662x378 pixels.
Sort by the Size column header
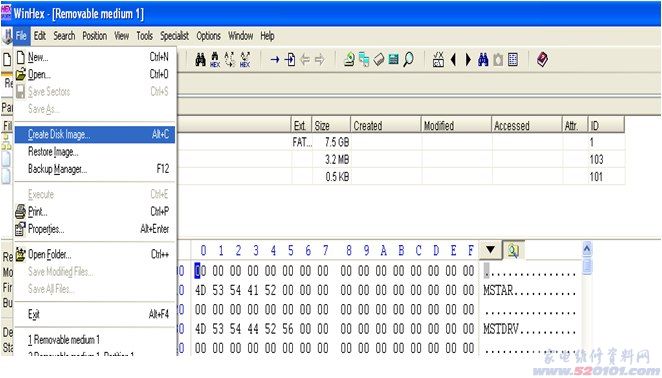coord(331,125)
